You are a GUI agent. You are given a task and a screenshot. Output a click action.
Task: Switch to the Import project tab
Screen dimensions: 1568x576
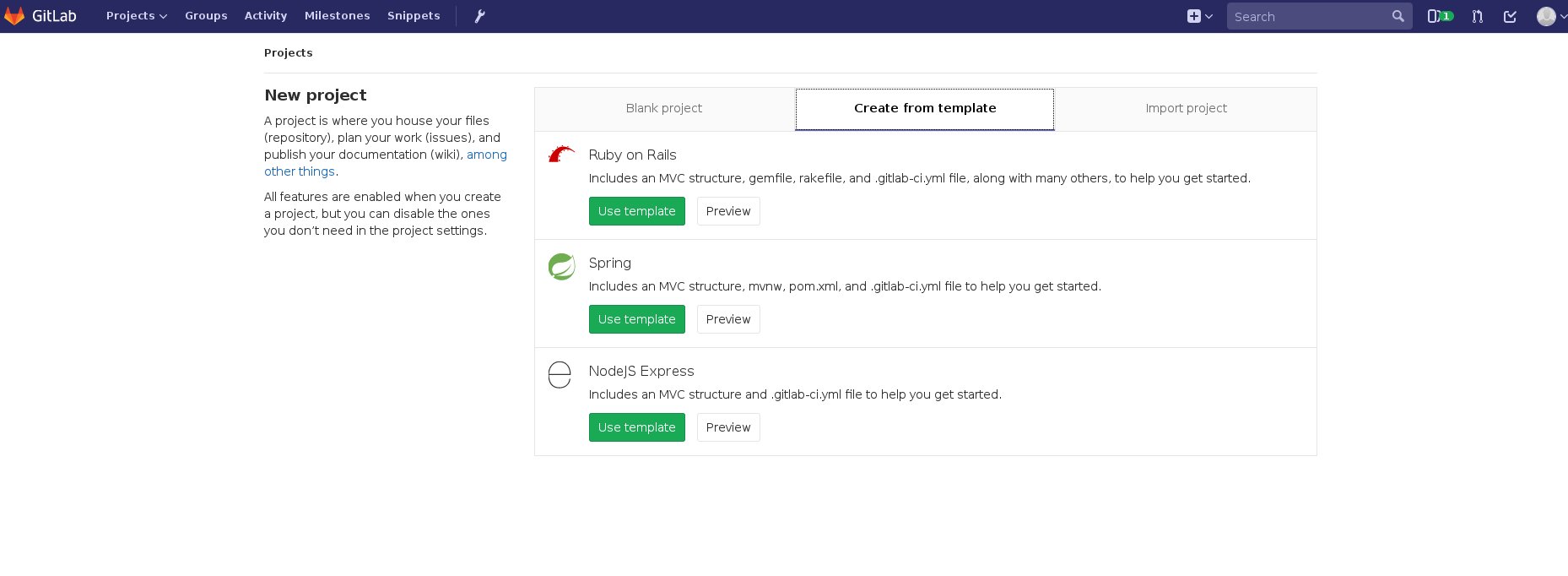coord(1186,109)
